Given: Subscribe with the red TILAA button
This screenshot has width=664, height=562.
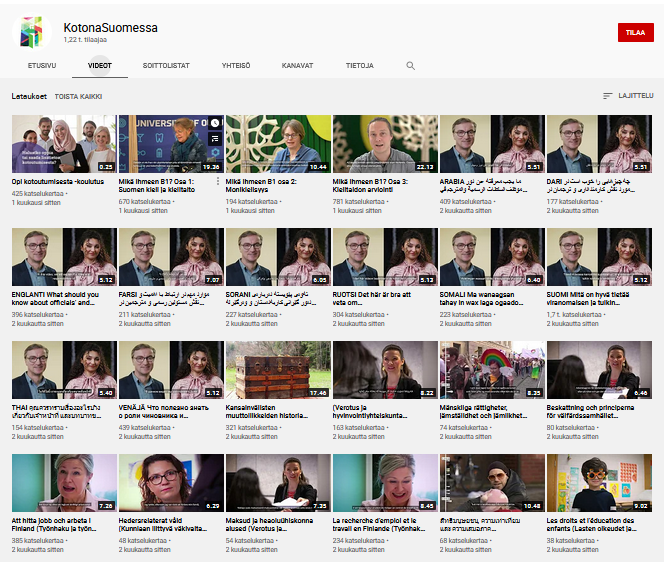Looking at the screenshot, I should [x=634, y=32].
